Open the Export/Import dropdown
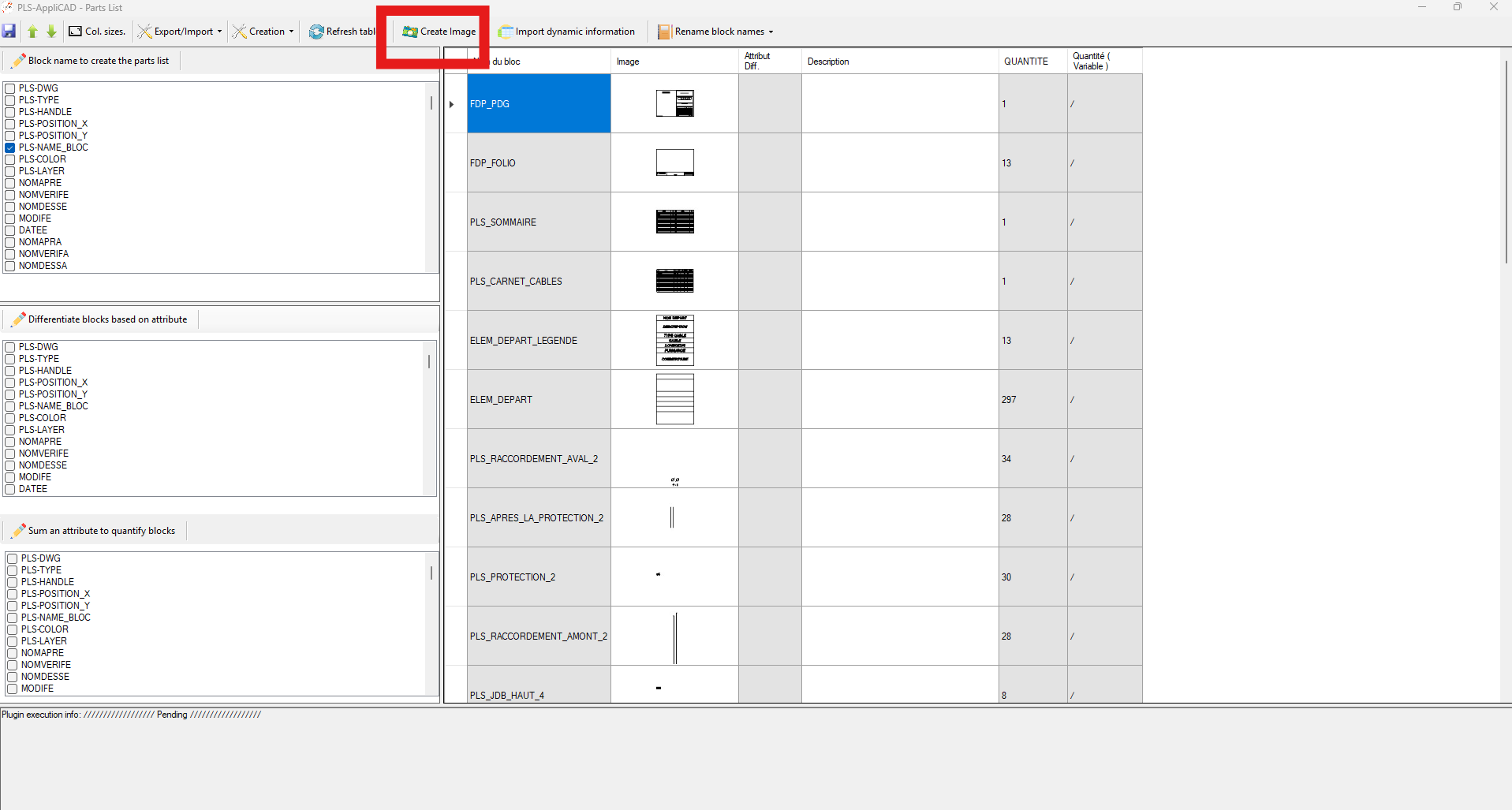This screenshot has width=1512, height=810. pos(219,32)
